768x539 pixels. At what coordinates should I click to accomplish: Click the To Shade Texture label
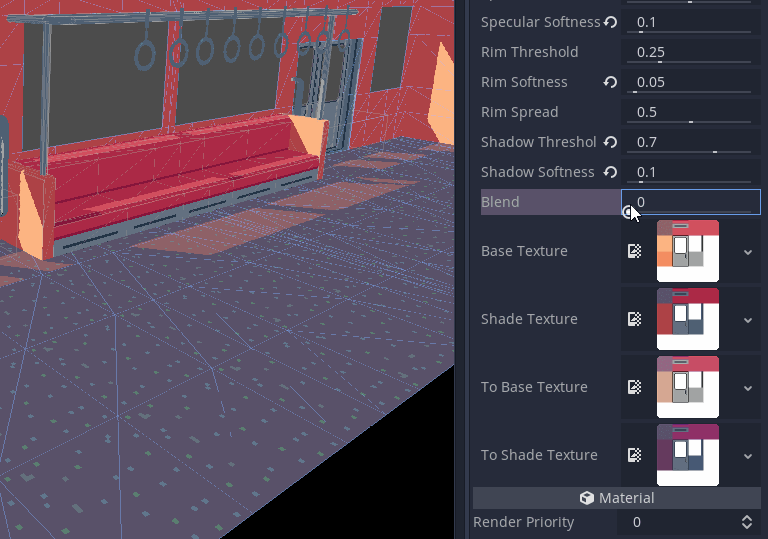[x=539, y=455]
